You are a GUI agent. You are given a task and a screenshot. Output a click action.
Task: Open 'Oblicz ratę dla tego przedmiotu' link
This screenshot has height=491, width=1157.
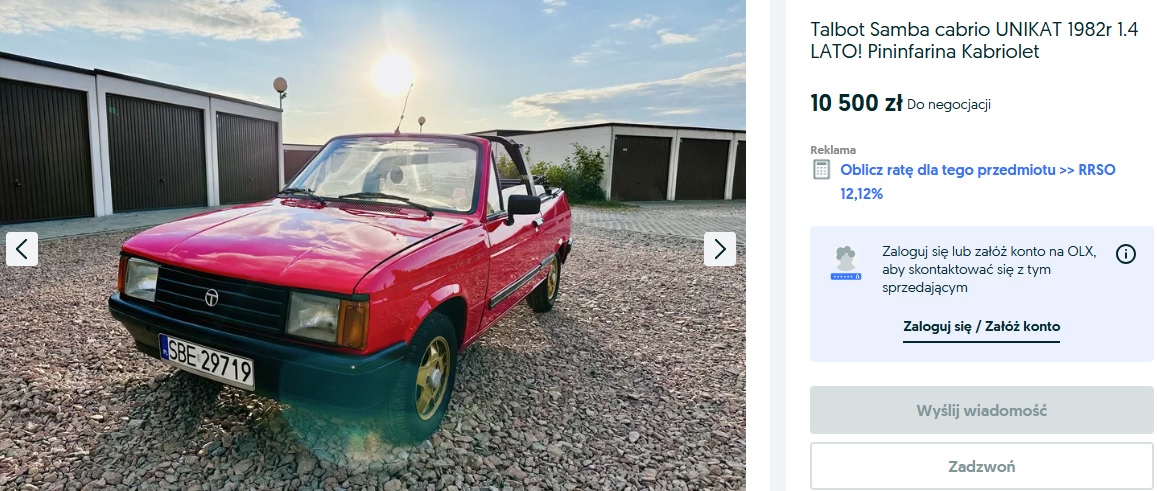tap(948, 170)
